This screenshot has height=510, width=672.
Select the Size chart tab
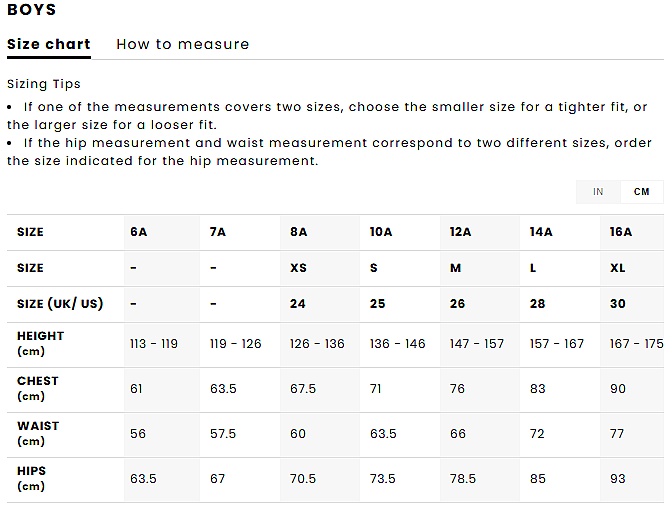(48, 44)
